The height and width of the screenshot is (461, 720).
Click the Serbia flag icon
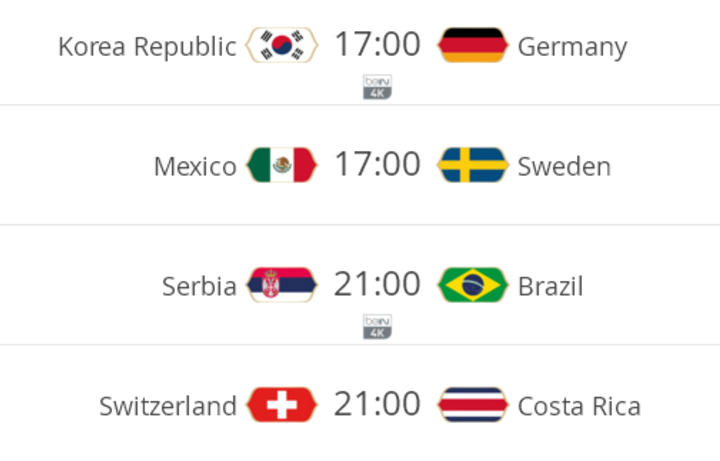click(281, 285)
